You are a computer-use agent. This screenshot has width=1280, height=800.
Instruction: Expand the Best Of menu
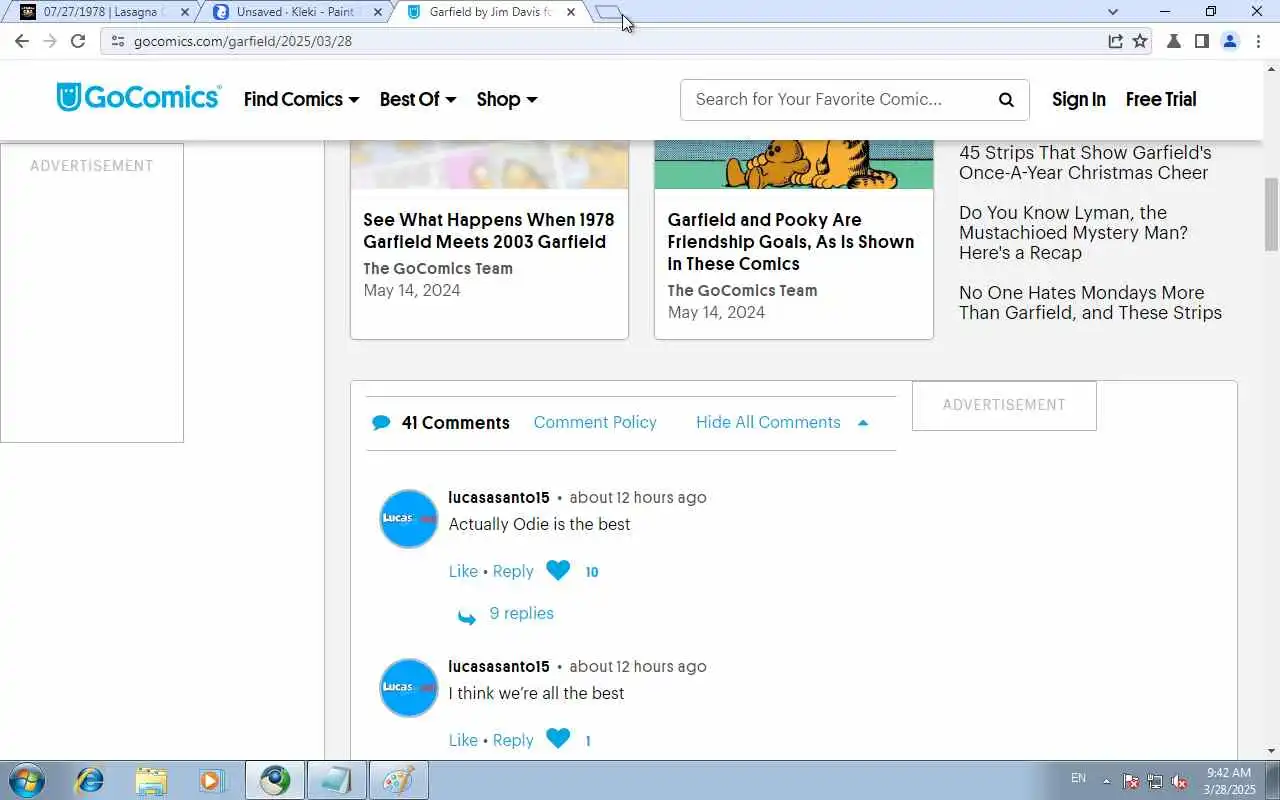418,99
